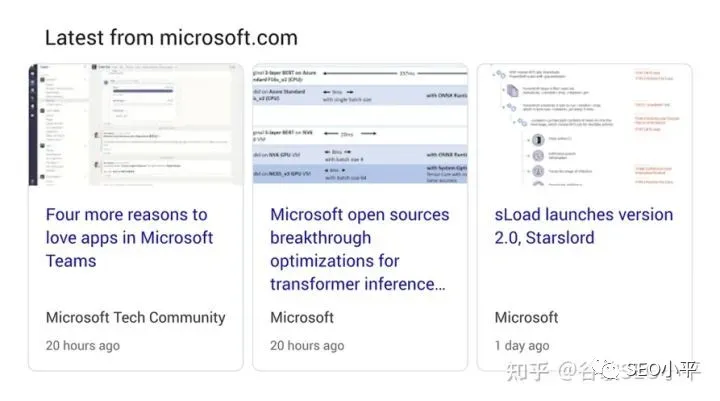Click Microsoft source label on the second card
The width and height of the screenshot is (720, 401).
tap(302, 317)
